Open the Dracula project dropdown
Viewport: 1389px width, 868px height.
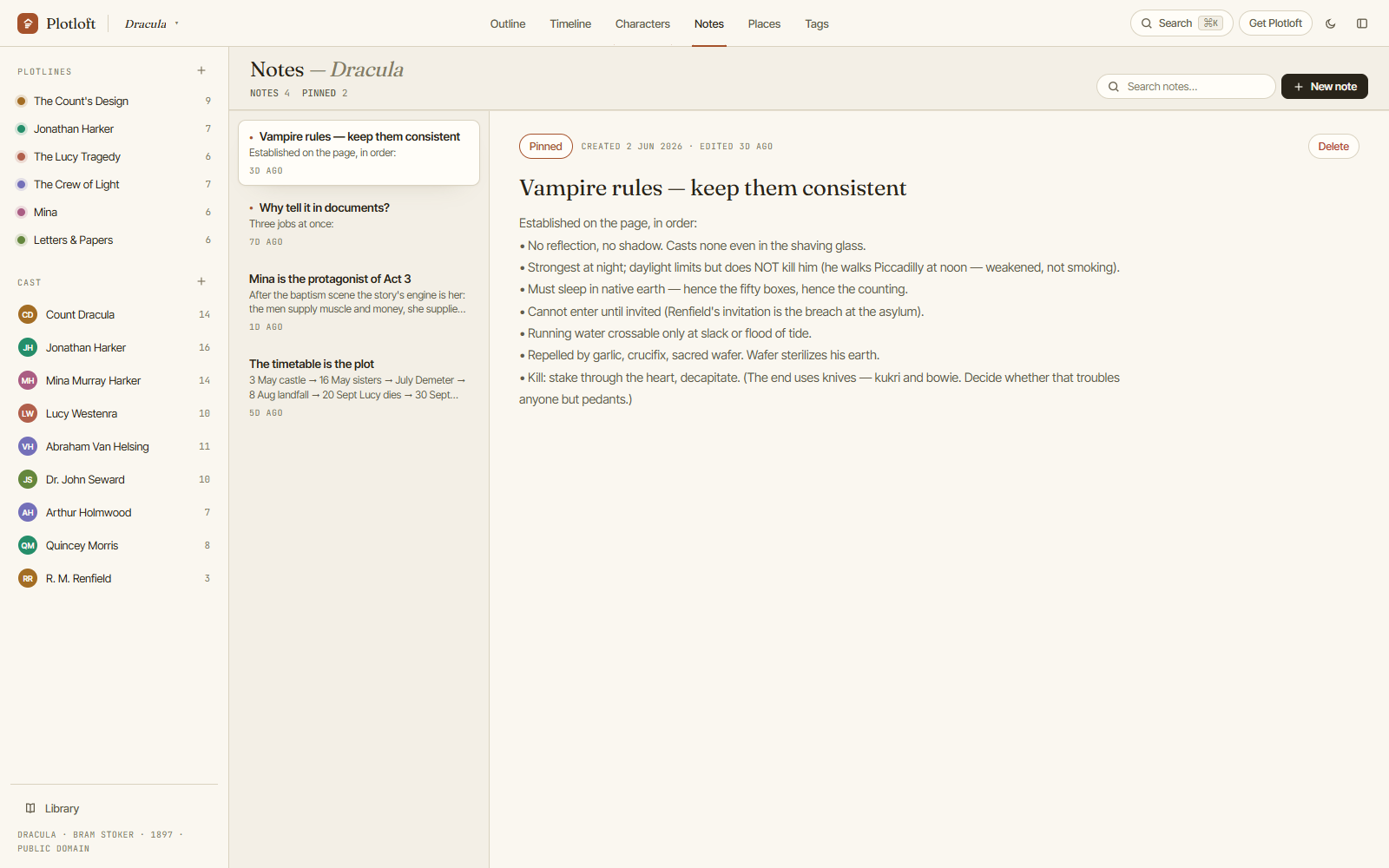[152, 23]
